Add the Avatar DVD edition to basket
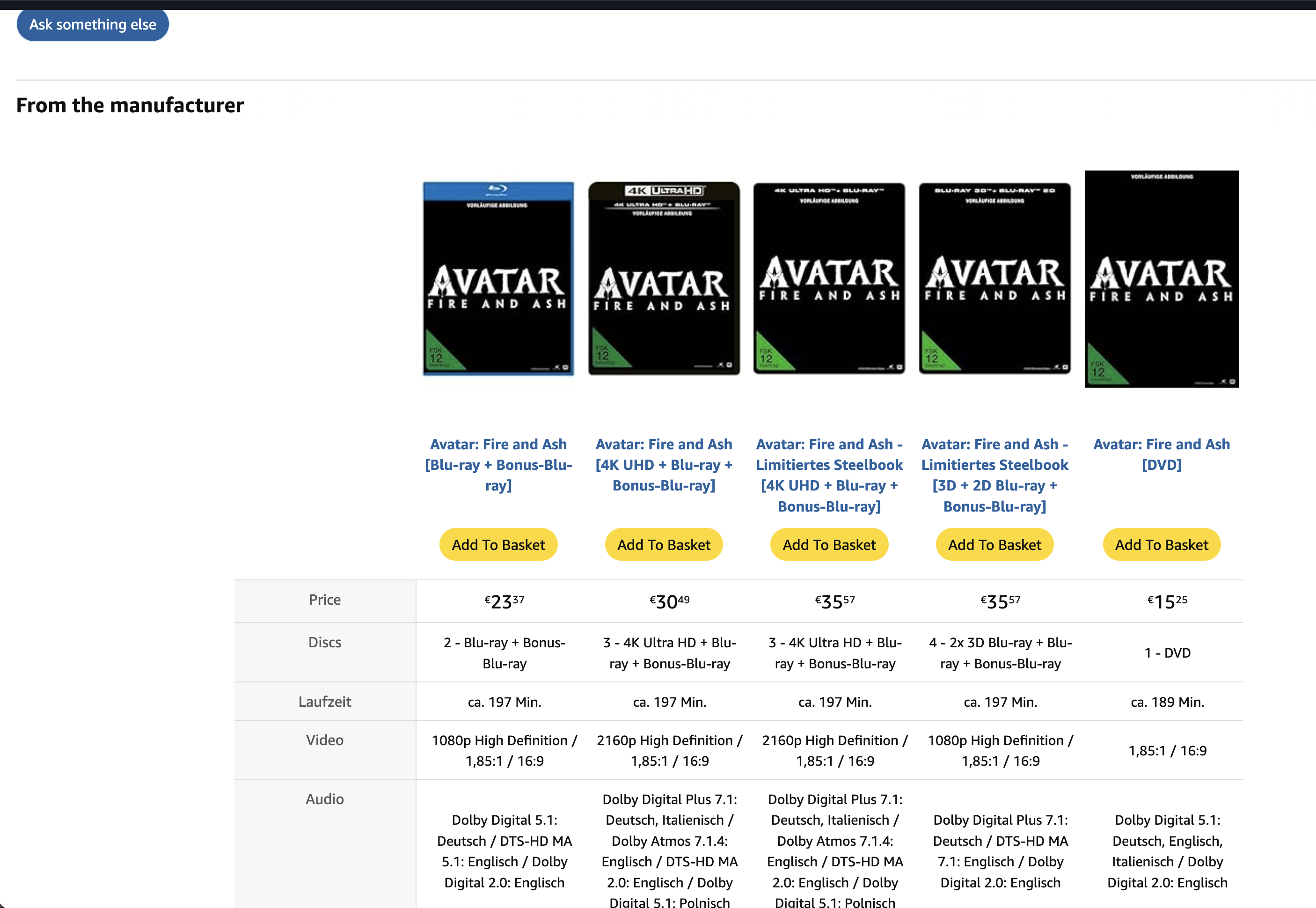The image size is (1316, 908). (1161, 544)
